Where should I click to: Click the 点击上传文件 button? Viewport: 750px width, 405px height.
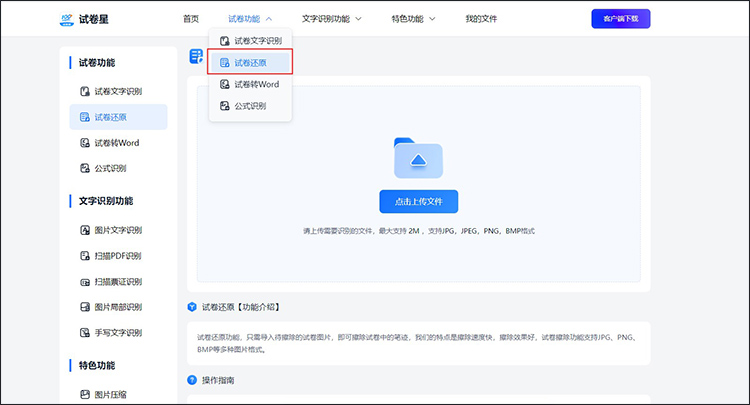coord(419,201)
